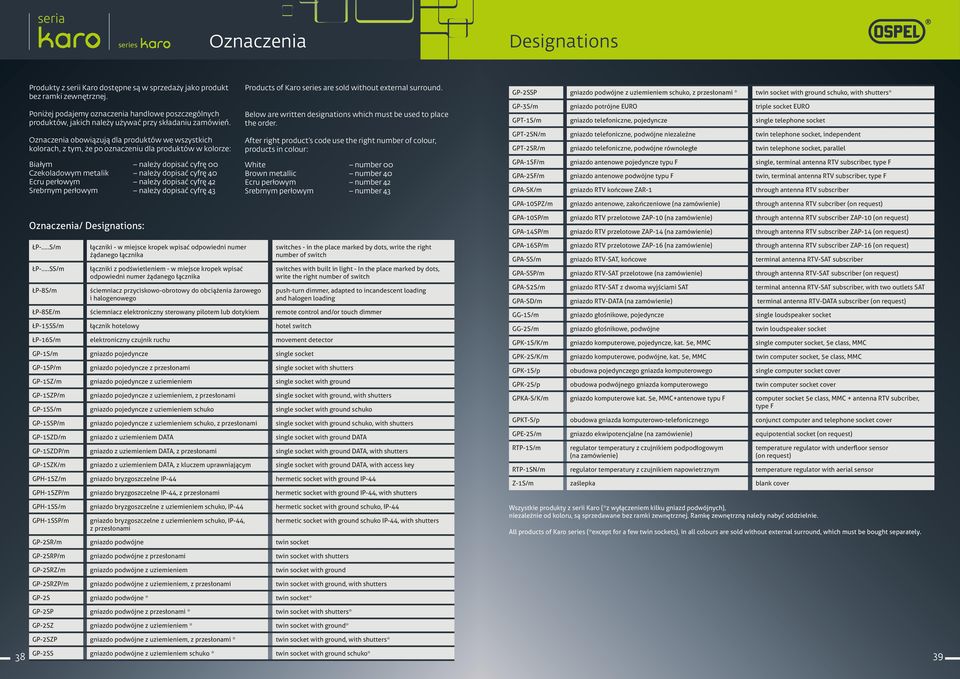Click code cell 'RTP-1S/m'
Viewport: 960px width, 679px height.
pyautogui.click(x=536, y=452)
